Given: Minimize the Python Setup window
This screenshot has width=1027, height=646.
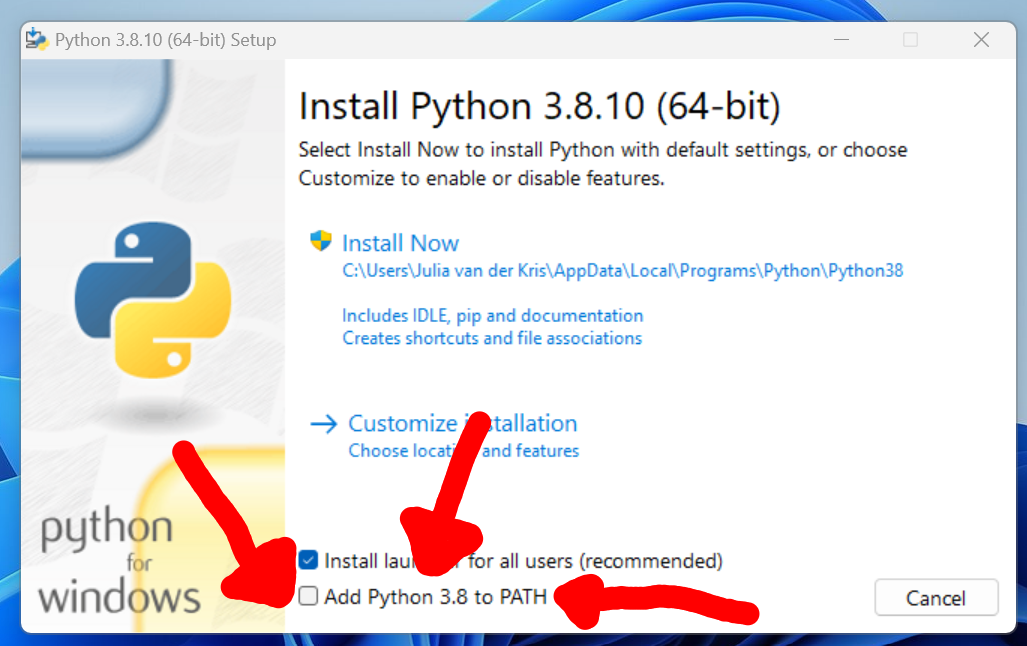Looking at the screenshot, I should pyautogui.click(x=842, y=40).
